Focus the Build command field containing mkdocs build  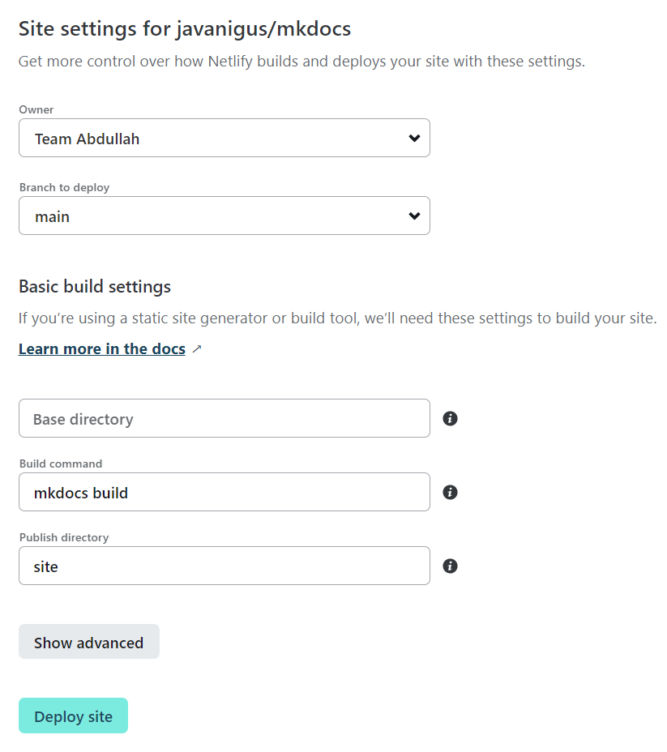click(x=224, y=492)
